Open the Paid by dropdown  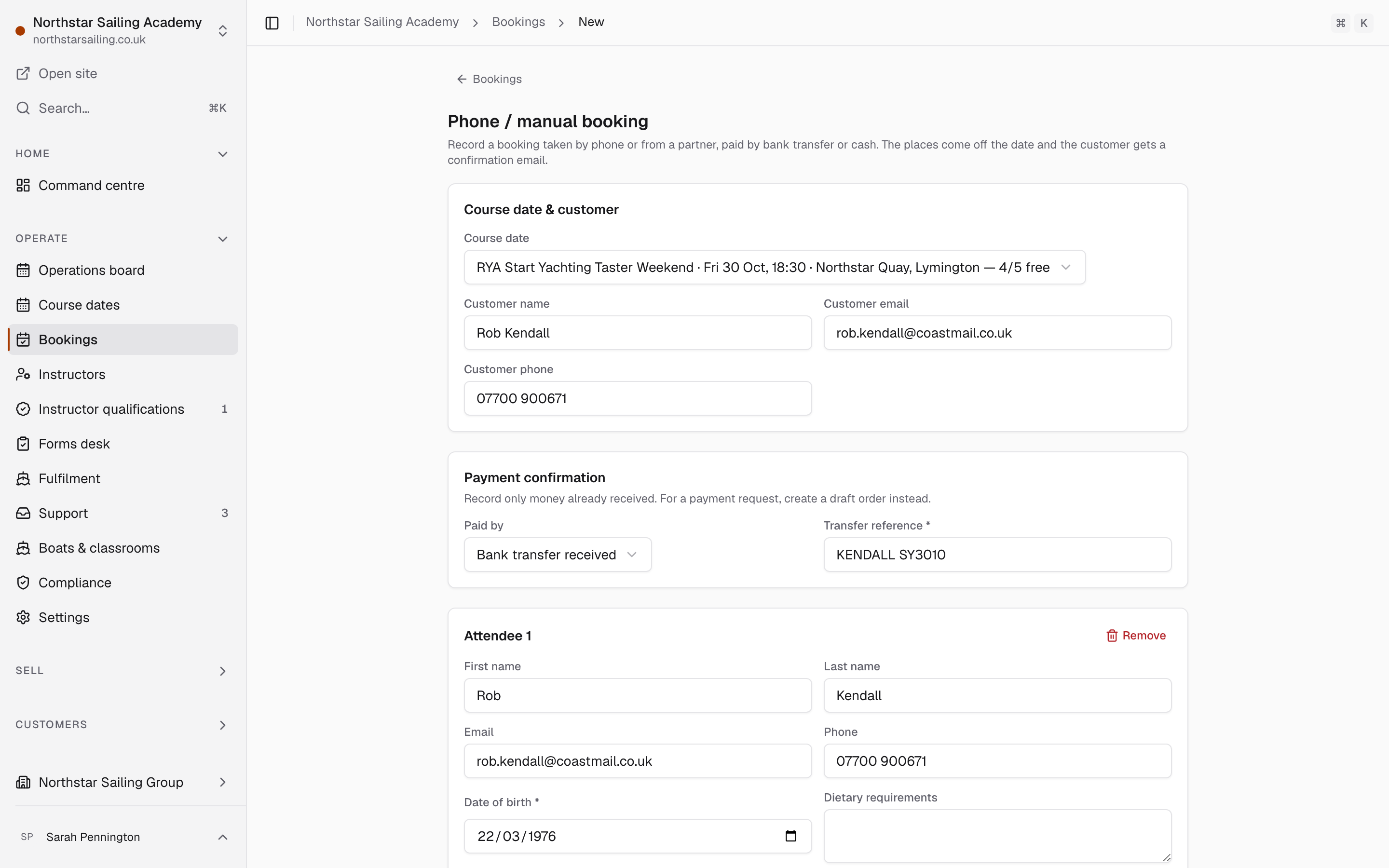(x=558, y=555)
